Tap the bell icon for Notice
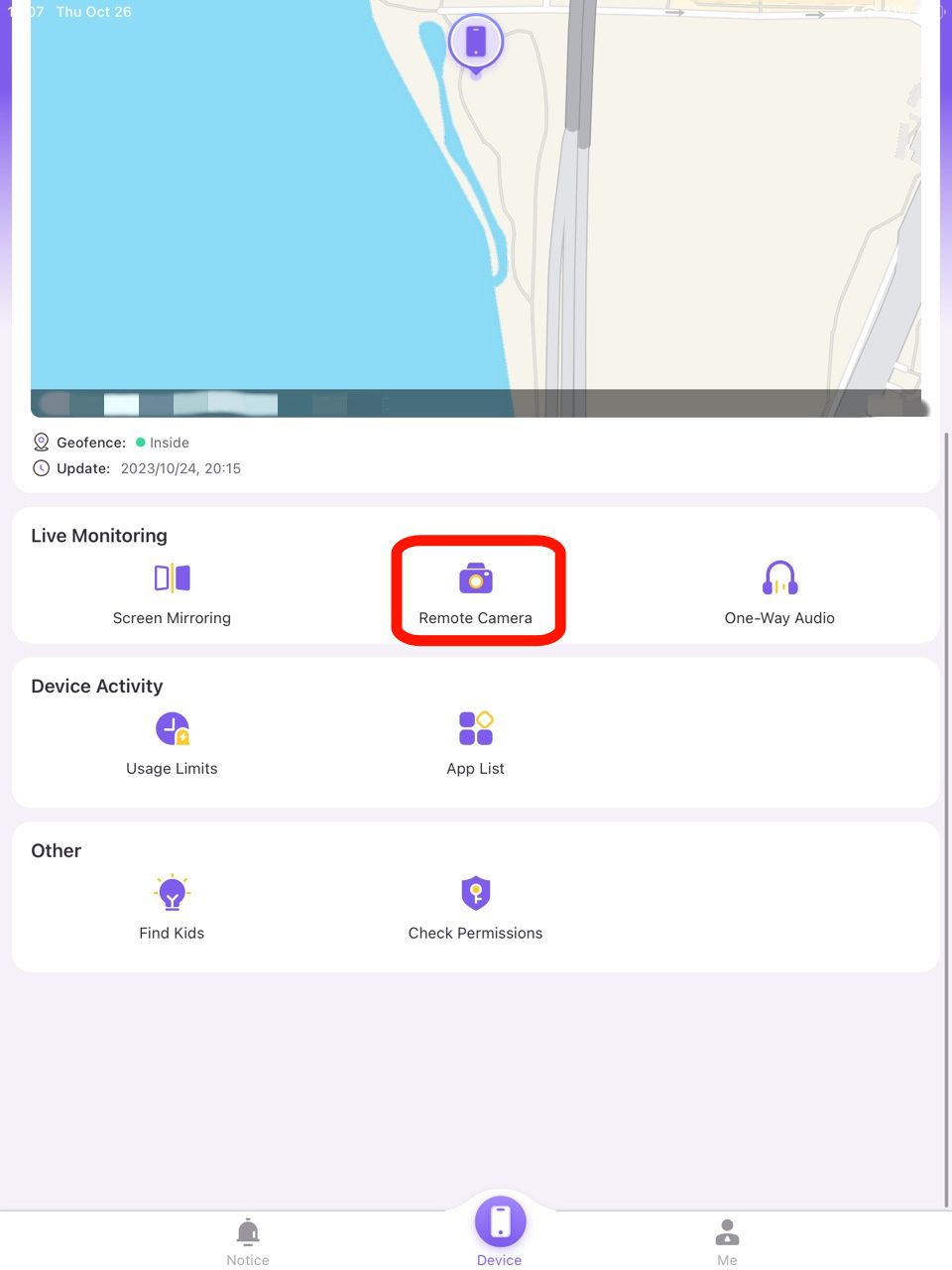The image size is (952, 1270). tap(248, 1230)
